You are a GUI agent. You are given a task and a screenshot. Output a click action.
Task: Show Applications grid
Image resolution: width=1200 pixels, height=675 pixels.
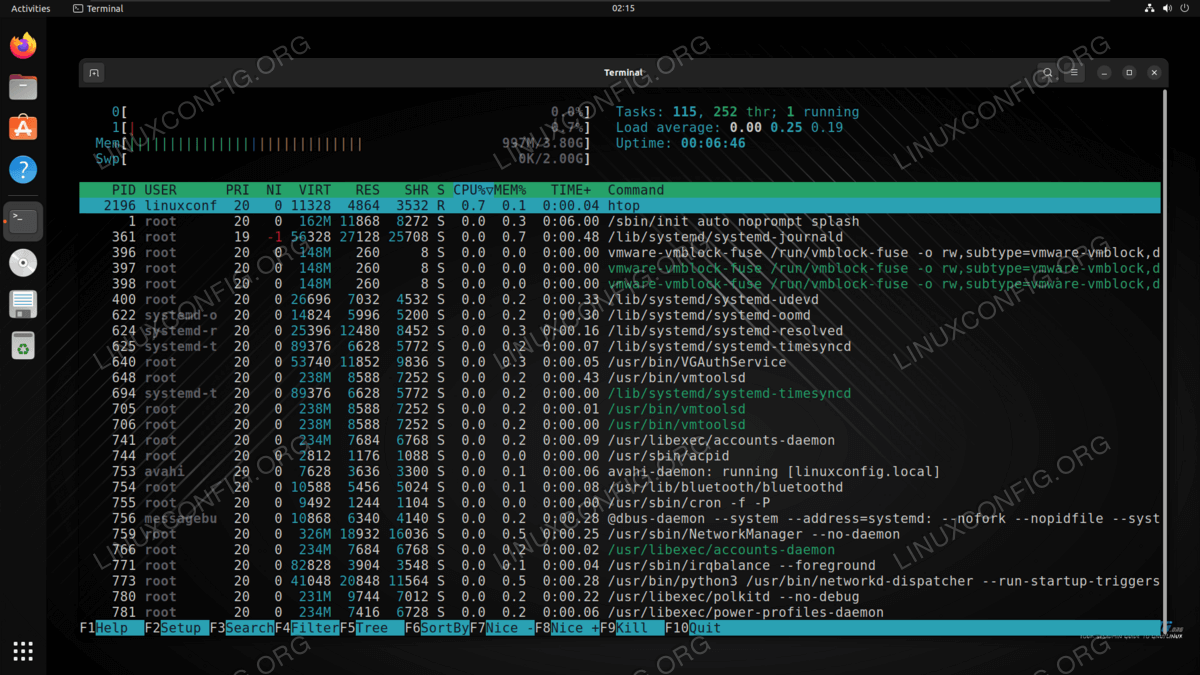[23, 651]
